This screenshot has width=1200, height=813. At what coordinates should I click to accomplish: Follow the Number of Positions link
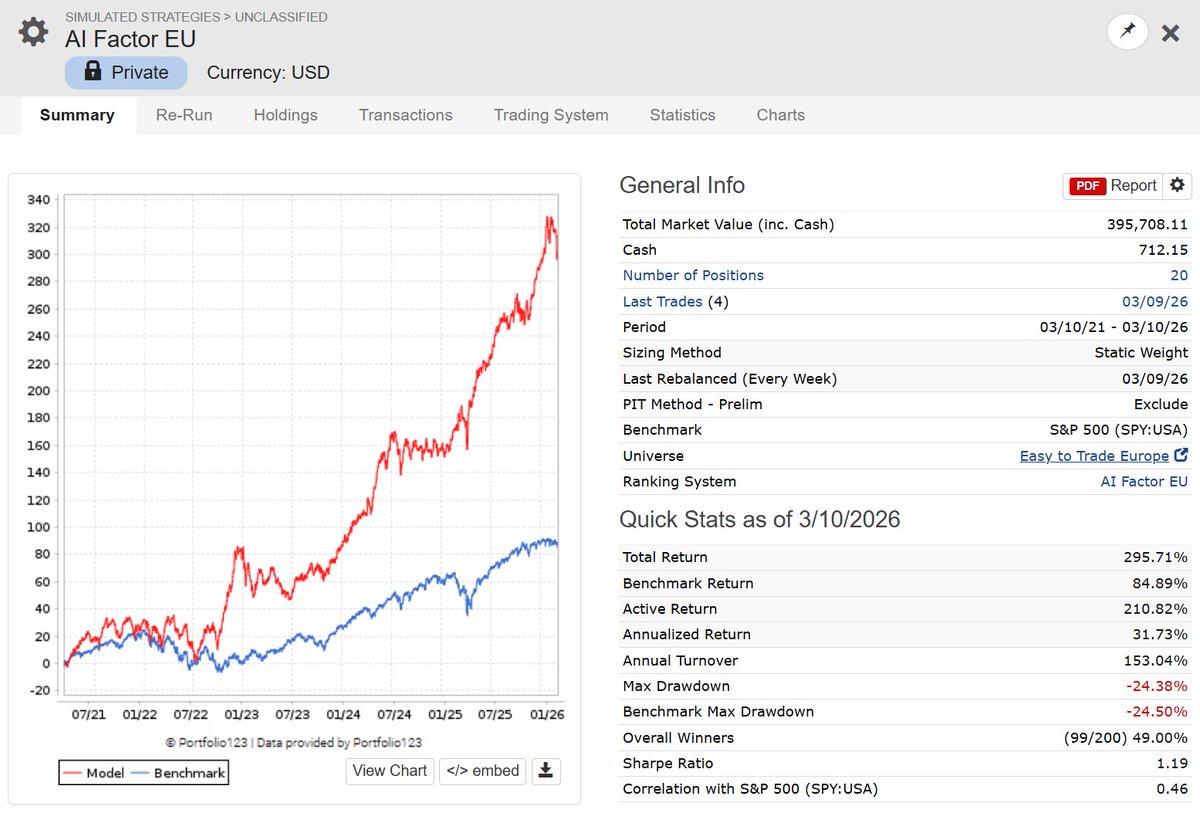point(693,275)
